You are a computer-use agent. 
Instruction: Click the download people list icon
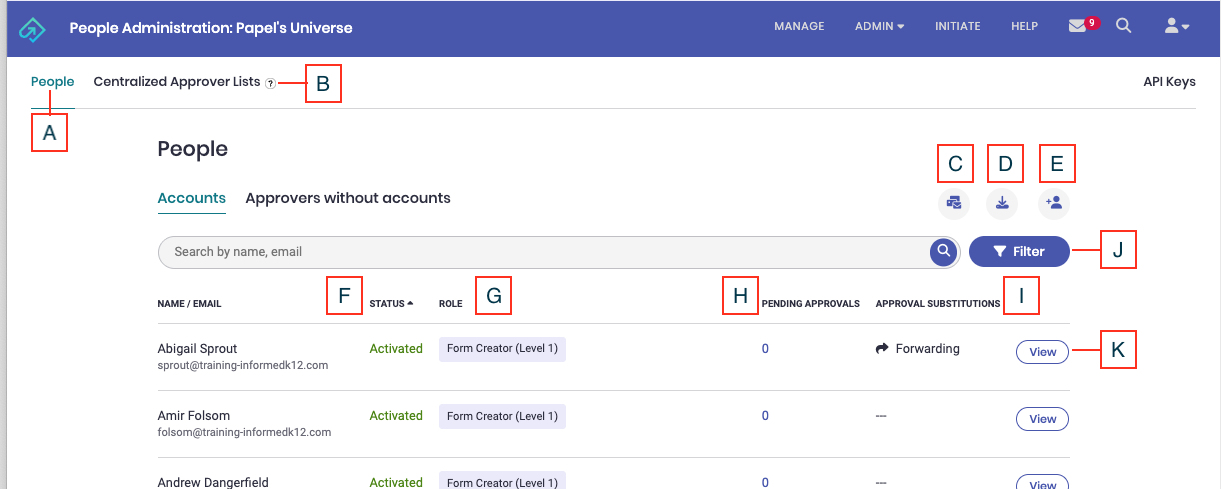pos(1002,203)
